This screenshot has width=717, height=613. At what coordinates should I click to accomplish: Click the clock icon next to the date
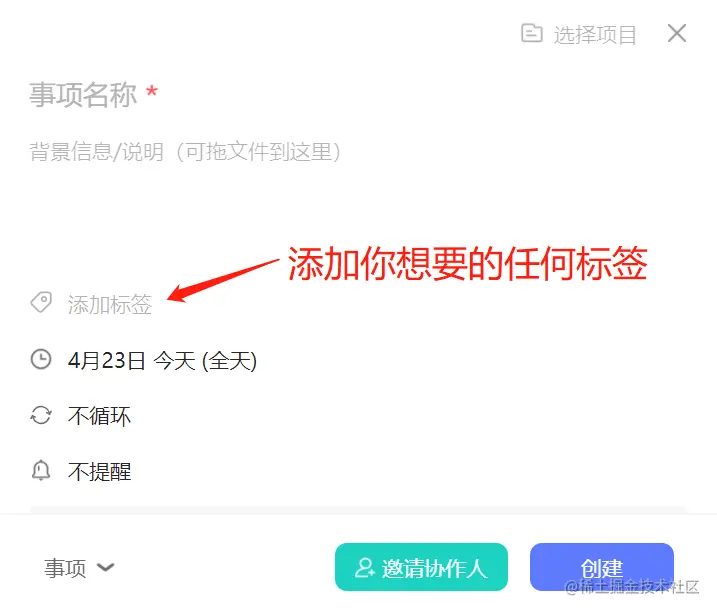click(x=41, y=359)
